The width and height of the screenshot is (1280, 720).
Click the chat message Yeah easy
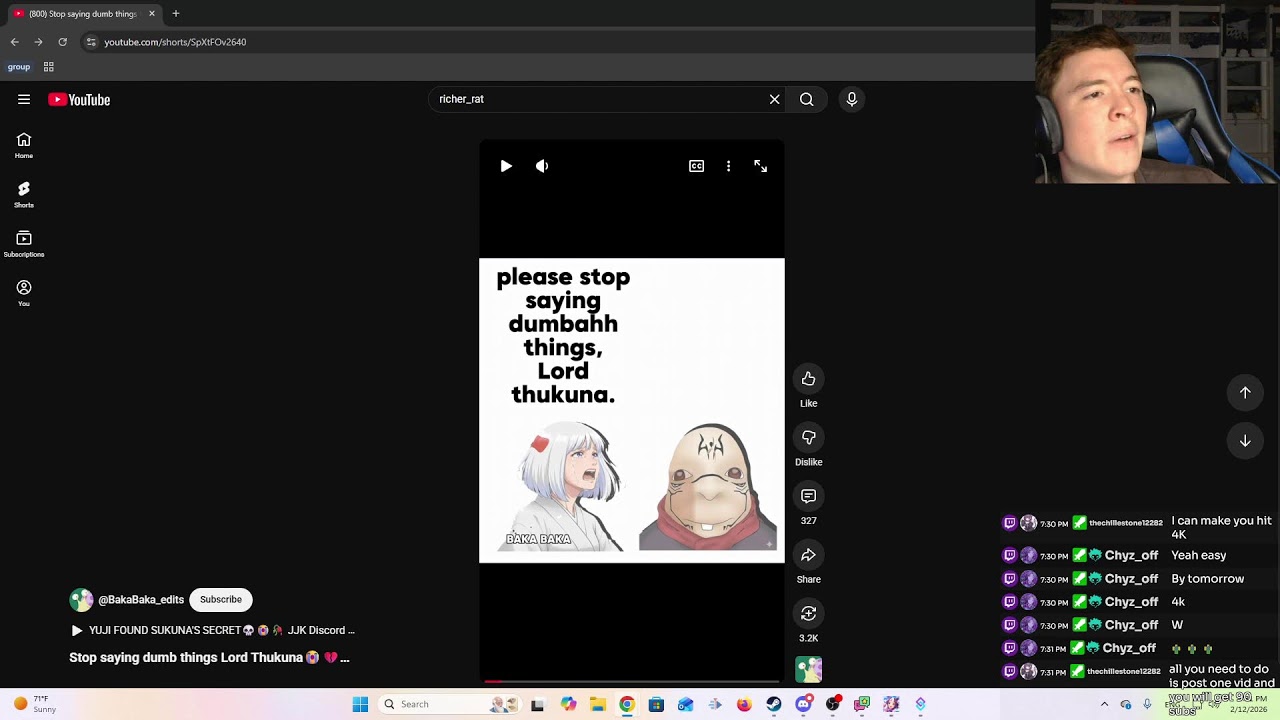pos(1199,556)
